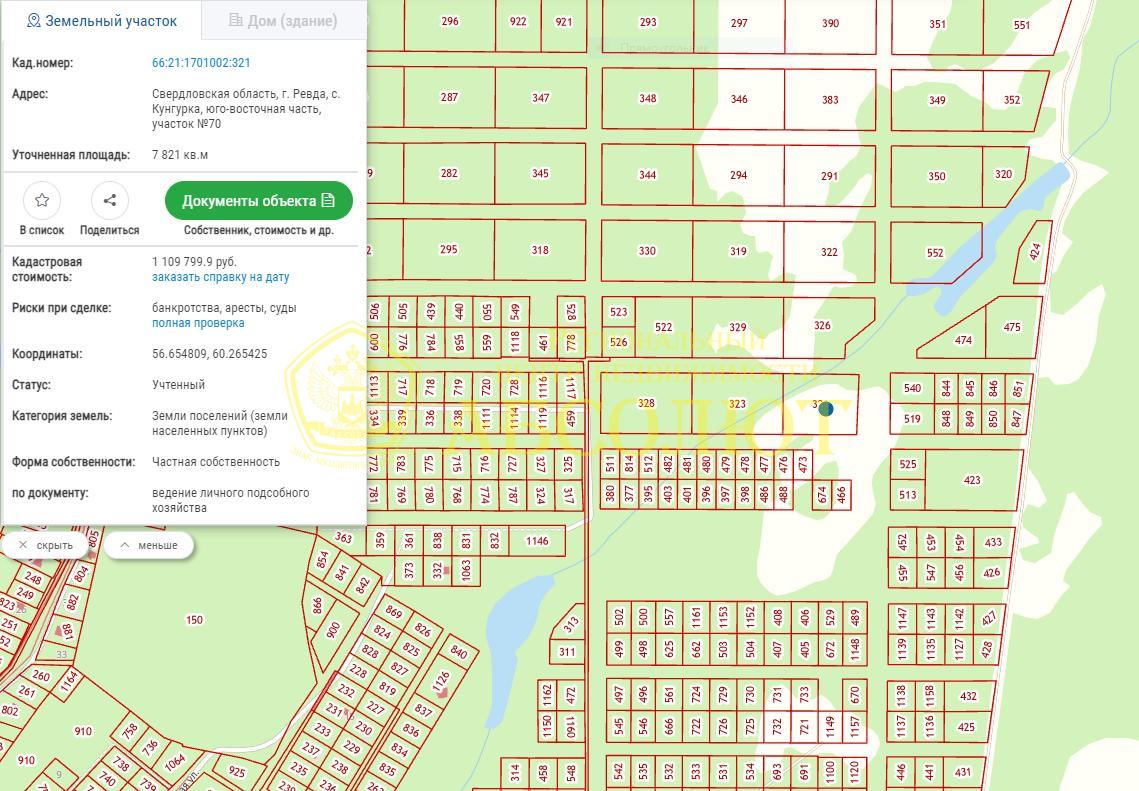Select parcel 513 on map
This screenshot has height=791, width=1139.
click(907, 495)
